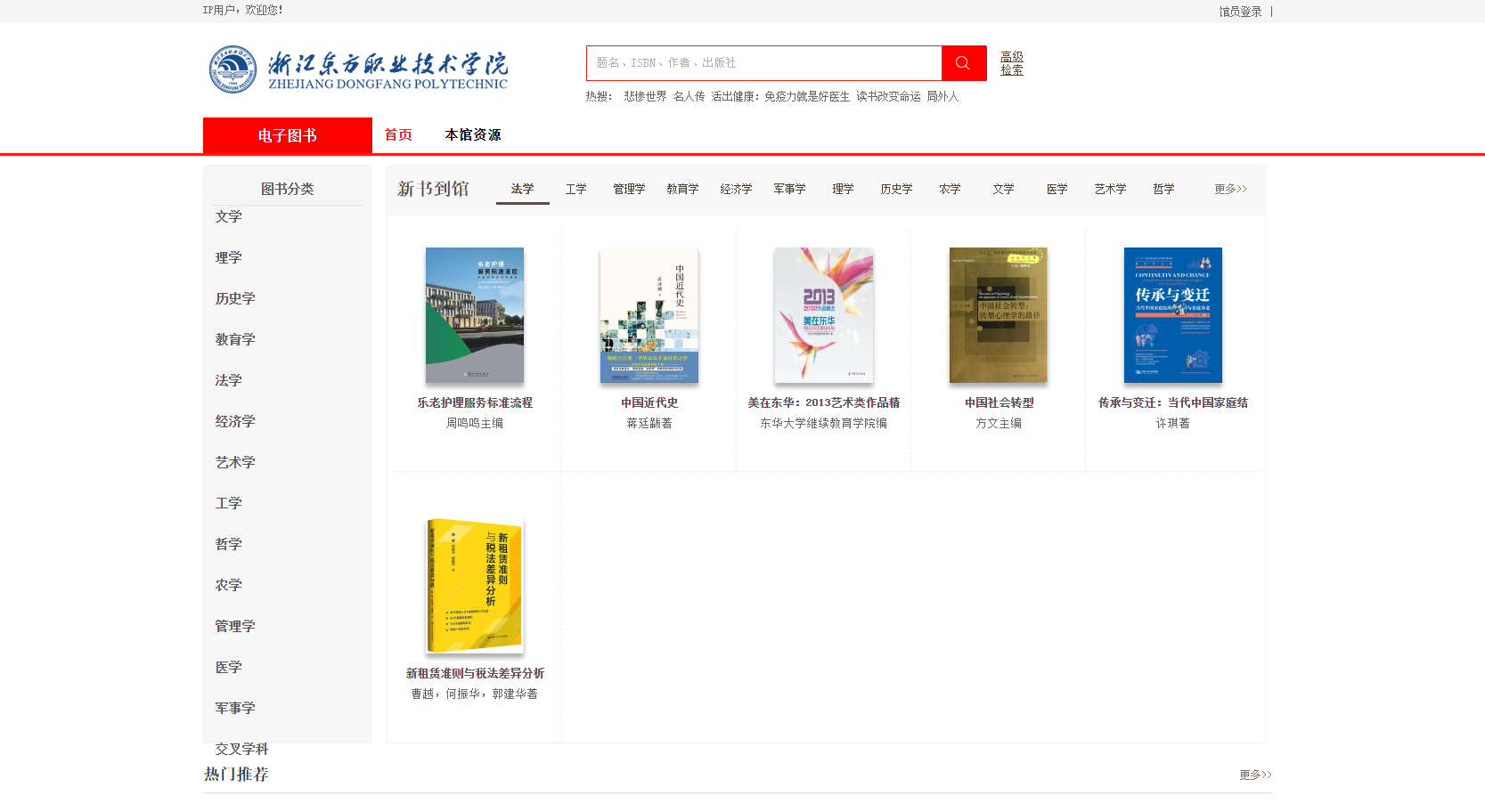Select 医学 in sidebar book categories

228,667
